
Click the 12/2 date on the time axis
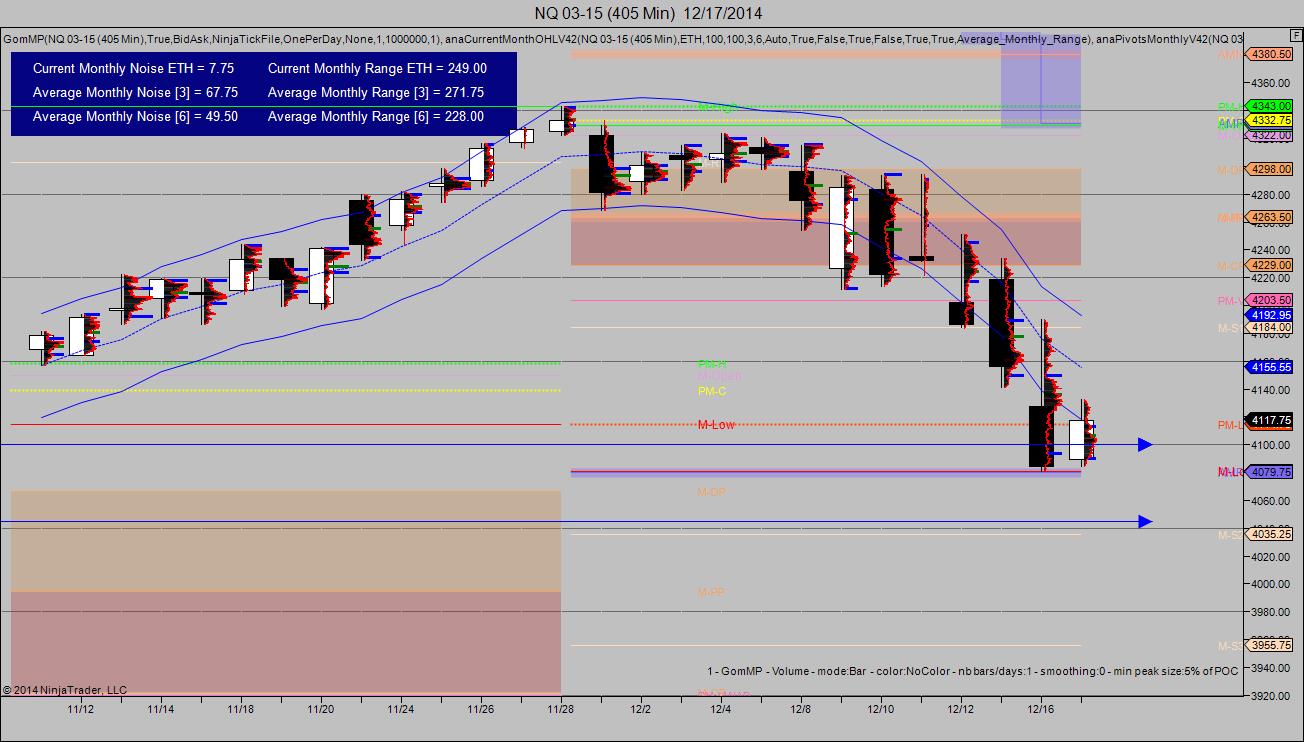pos(641,709)
